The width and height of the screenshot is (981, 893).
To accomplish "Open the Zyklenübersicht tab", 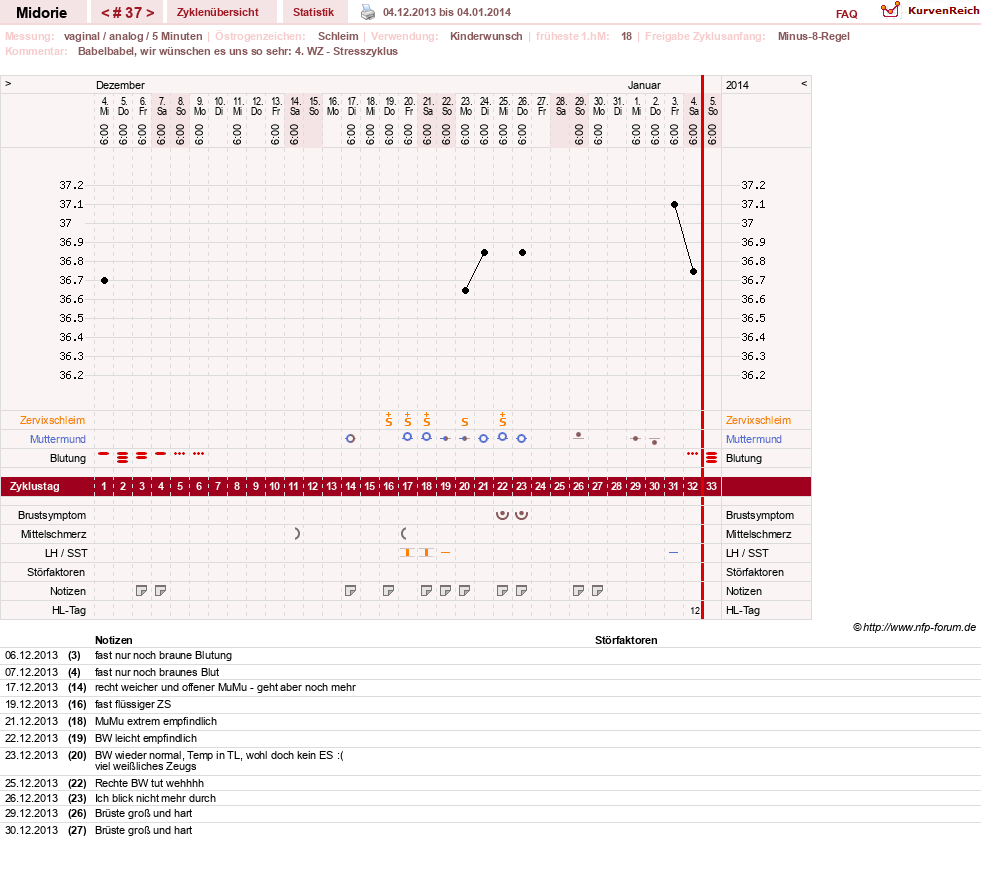I will (x=218, y=13).
